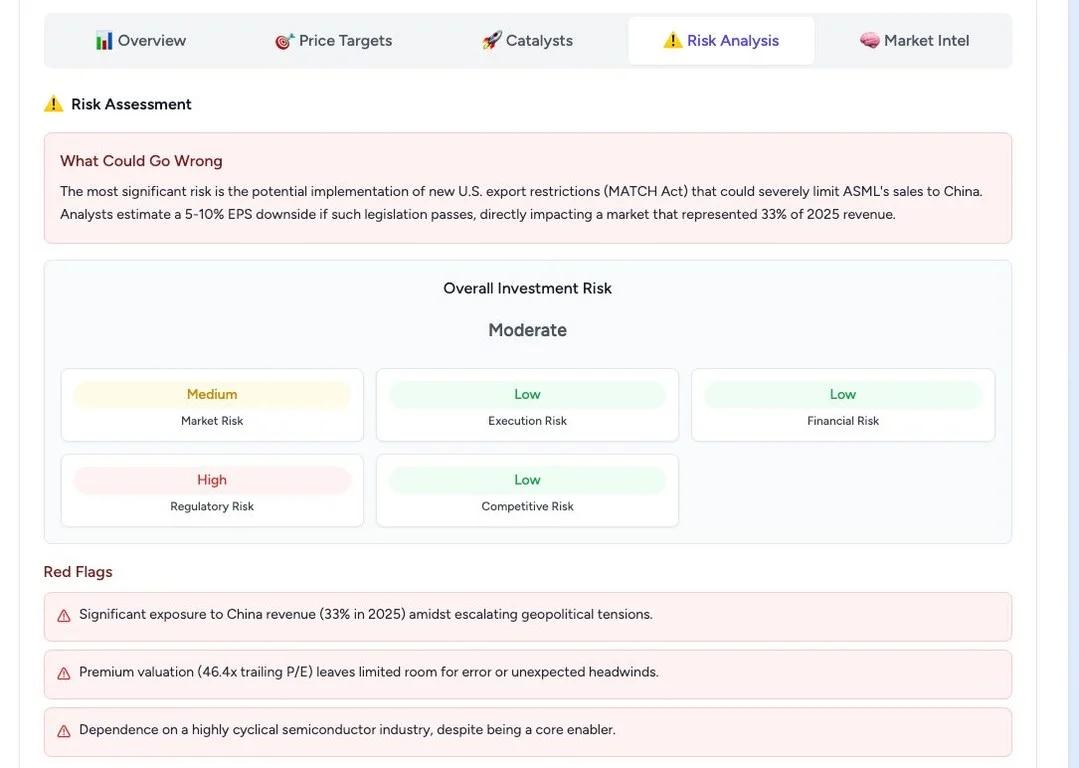The image size is (1079, 768).
Task: Go to the Catalysts tab
Action: (x=527, y=41)
